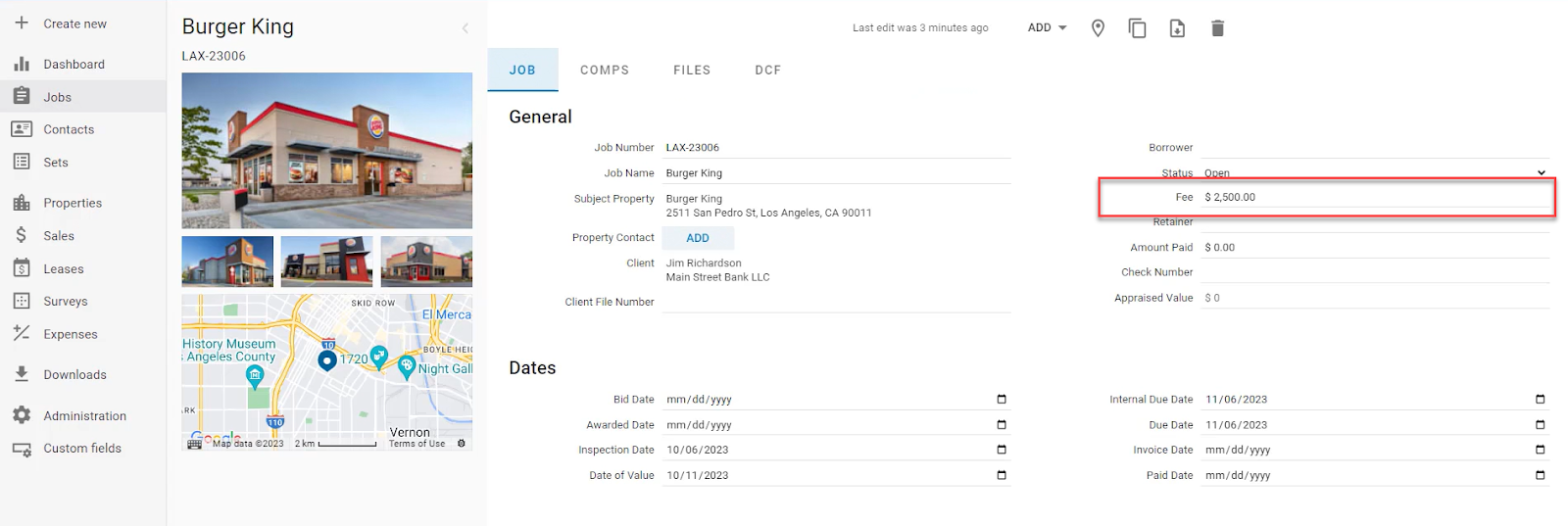Image resolution: width=1568 pixels, height=526 pixels.
Task: Open the Dashboard bar chart icon
Action: coord(22,64)
